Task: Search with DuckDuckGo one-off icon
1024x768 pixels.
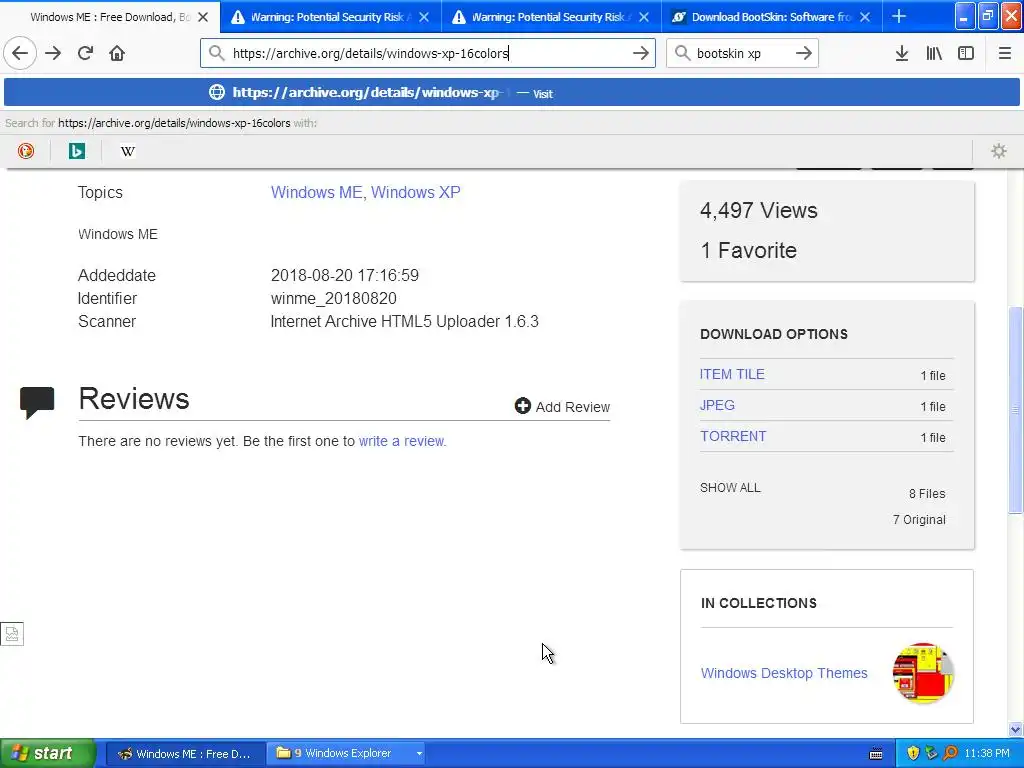Action: [25, 151]
